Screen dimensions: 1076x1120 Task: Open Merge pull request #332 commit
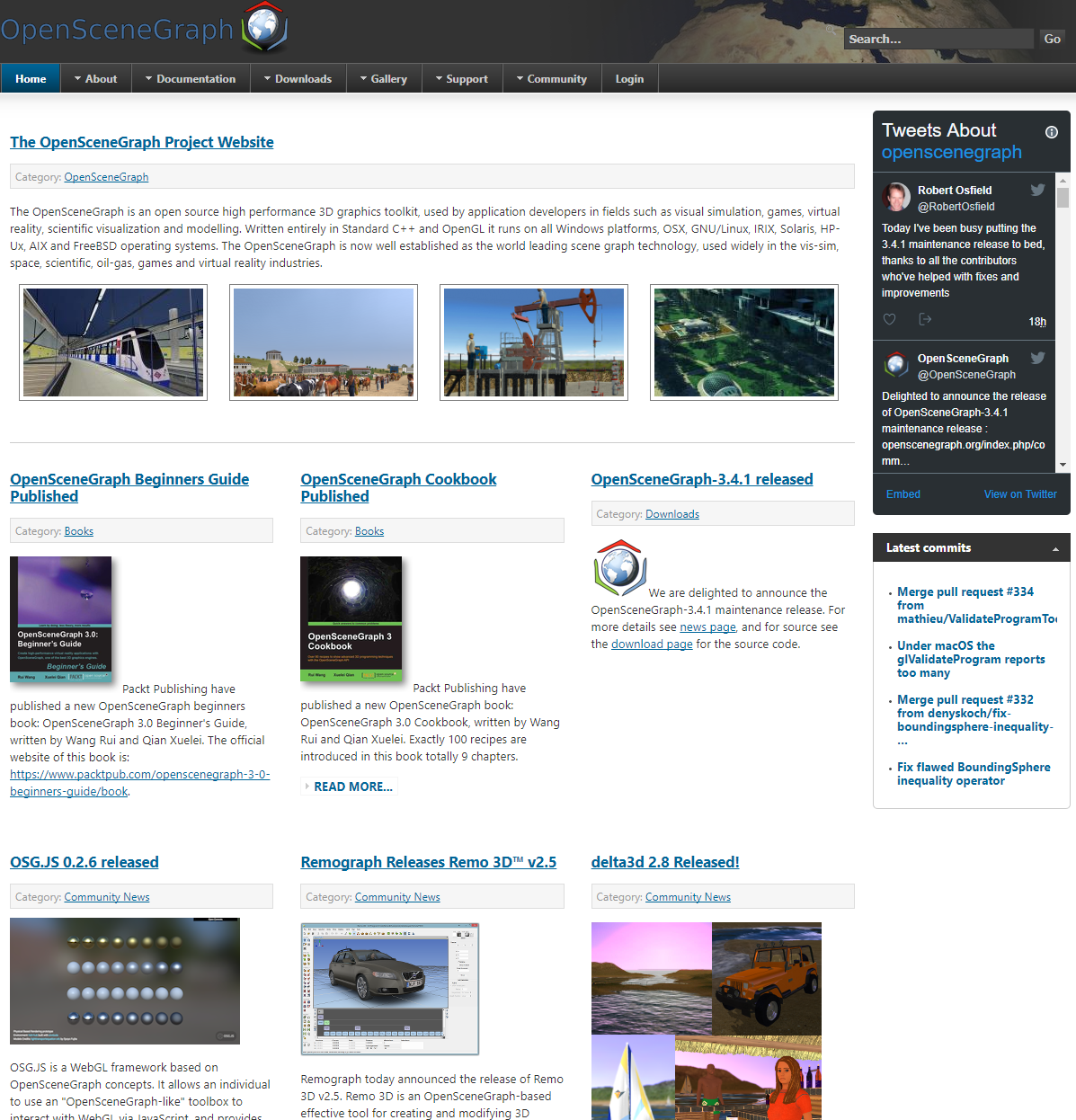pyautogui.click(x=974, y=720)
